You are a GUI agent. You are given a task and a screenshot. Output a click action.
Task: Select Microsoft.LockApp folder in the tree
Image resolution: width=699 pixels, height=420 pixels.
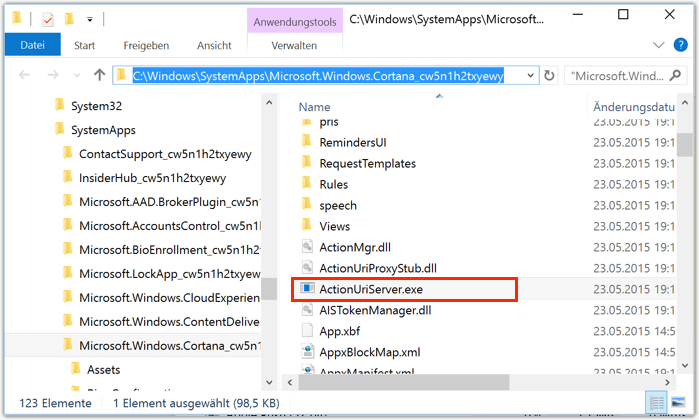pos(169,274)
